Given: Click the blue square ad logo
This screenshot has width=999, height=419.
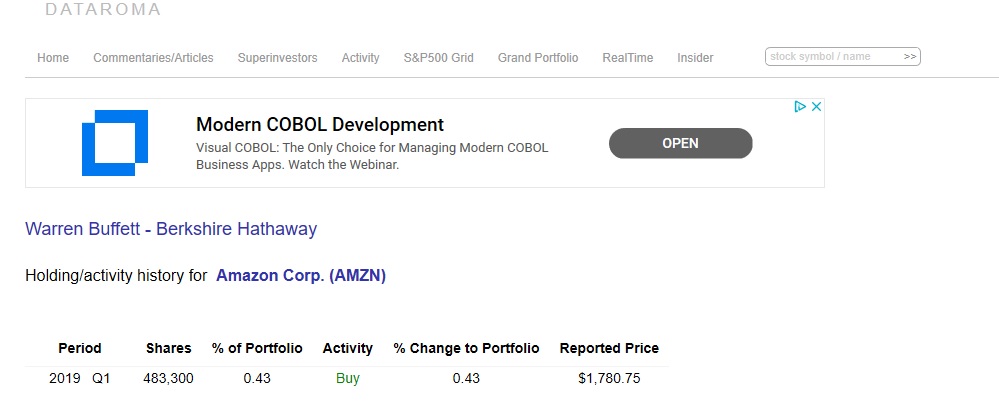Looking at the screenshot, I should 114,143.
